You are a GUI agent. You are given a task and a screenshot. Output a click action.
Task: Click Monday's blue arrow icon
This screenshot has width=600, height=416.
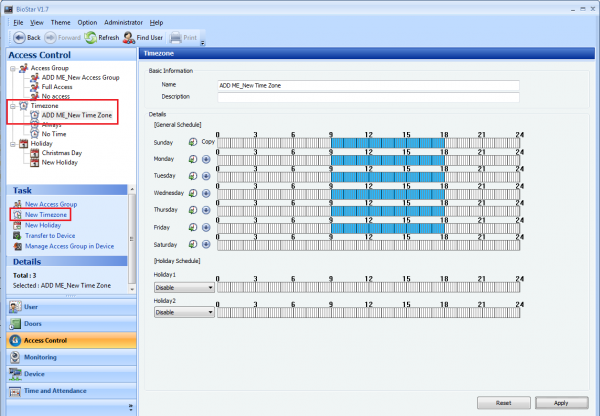206,159
